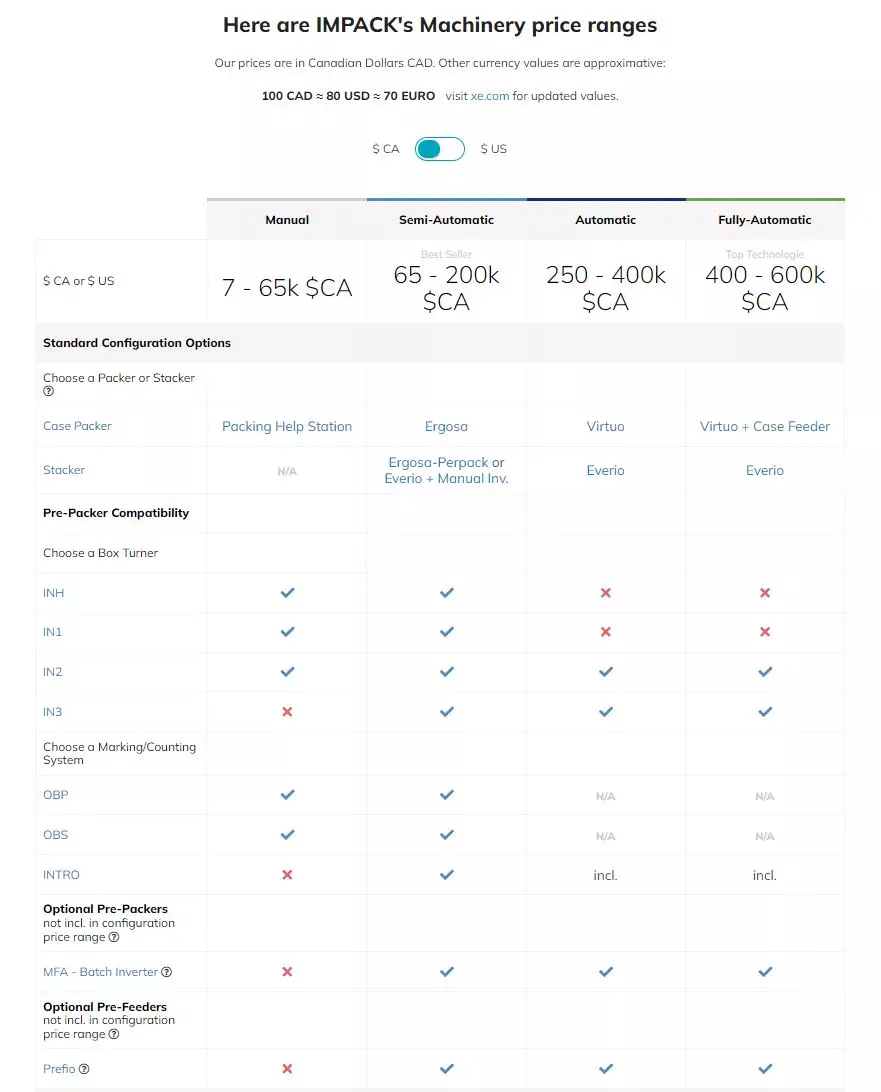
Task: Click the help icon beside Choose a Packer or Stacker
Action: tap(49, 391)
